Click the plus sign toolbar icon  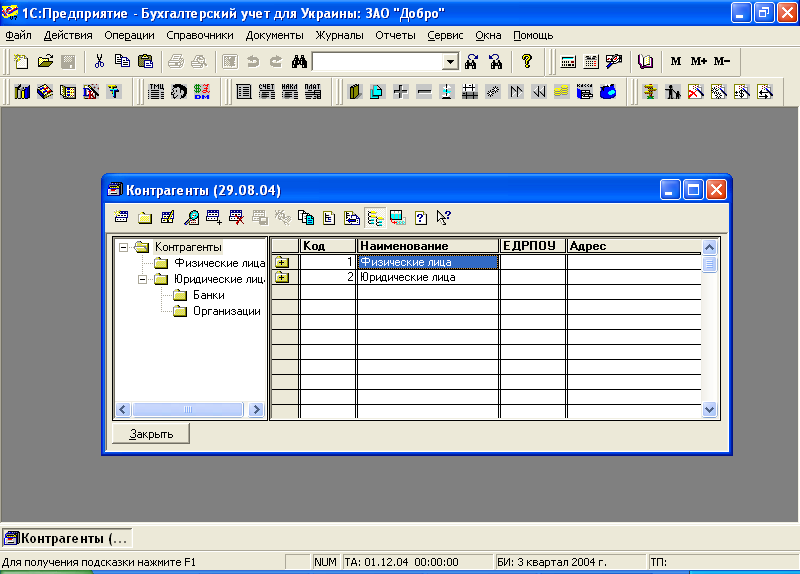coord(401,92)
